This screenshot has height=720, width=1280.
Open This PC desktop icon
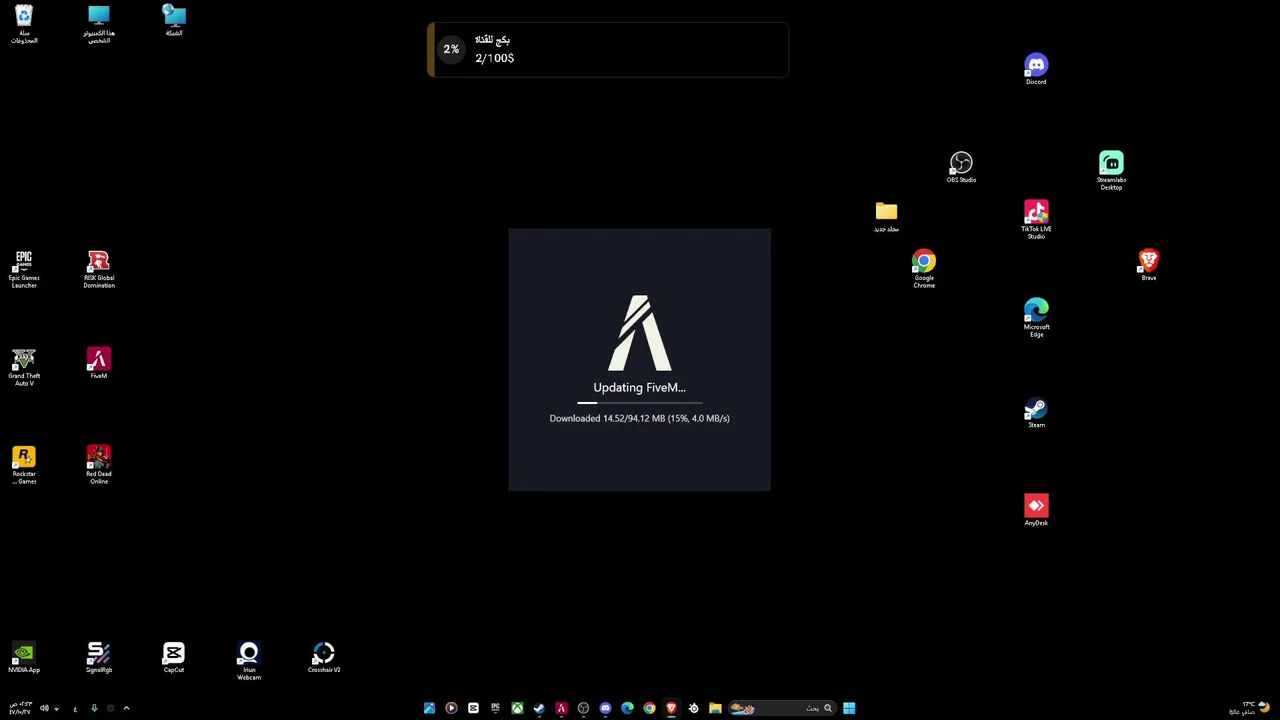pyautogui.click(x=99, y=25)
